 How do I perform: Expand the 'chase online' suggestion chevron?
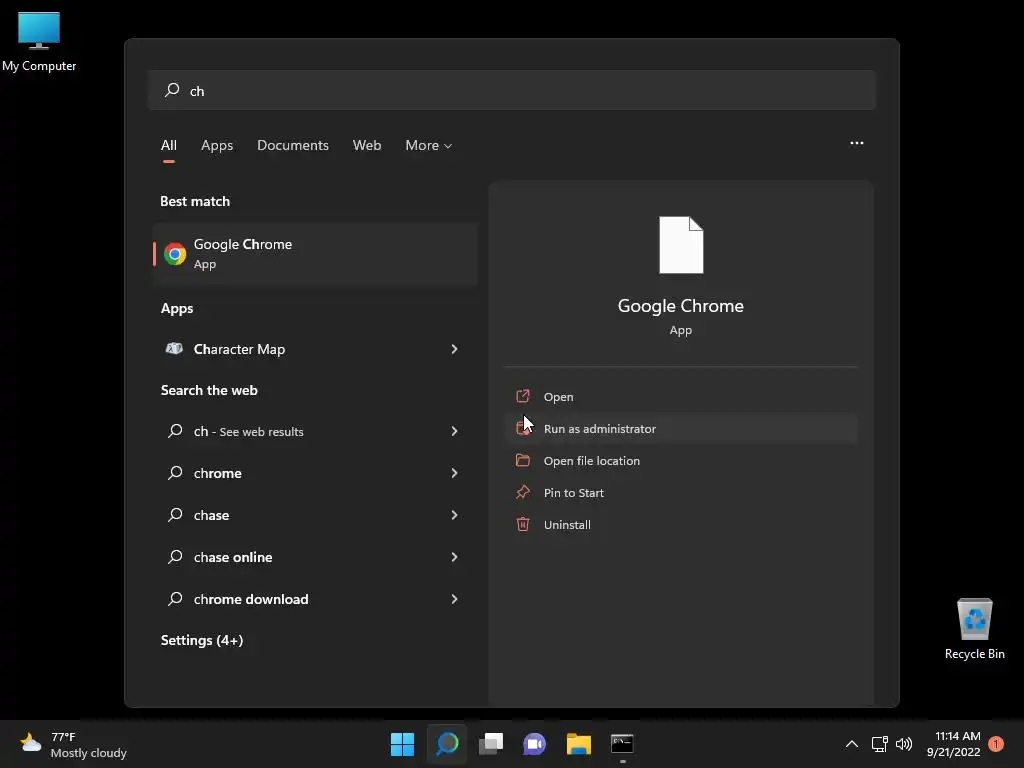pos(454,557)
